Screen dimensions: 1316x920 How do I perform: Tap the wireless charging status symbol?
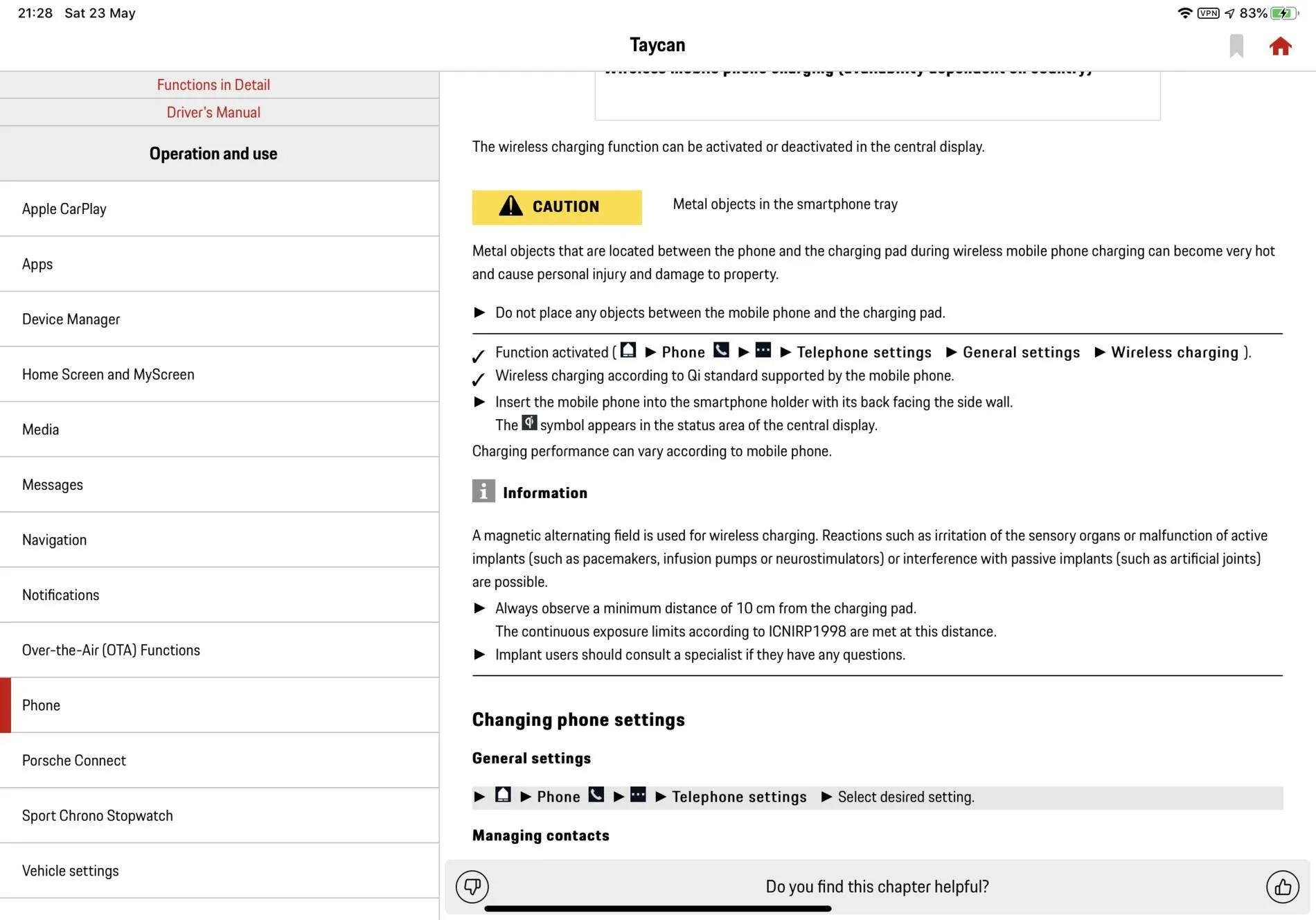click(x=529, y=423)
